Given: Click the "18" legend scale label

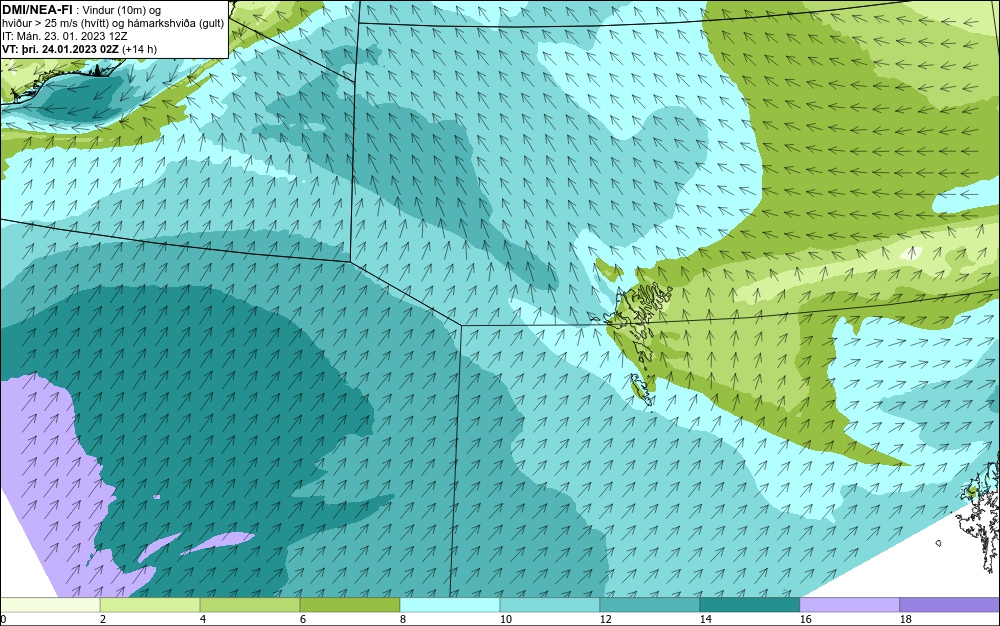Looking at the screenshot, I should [x=905, y=619].
